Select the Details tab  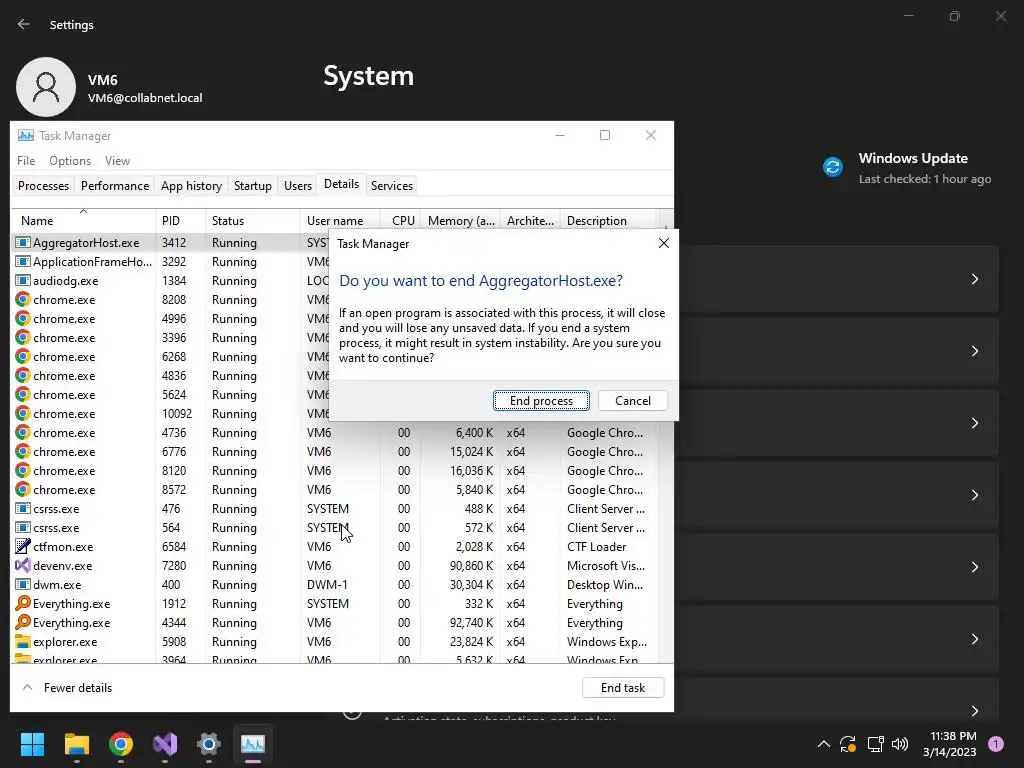tap(342, 184)
